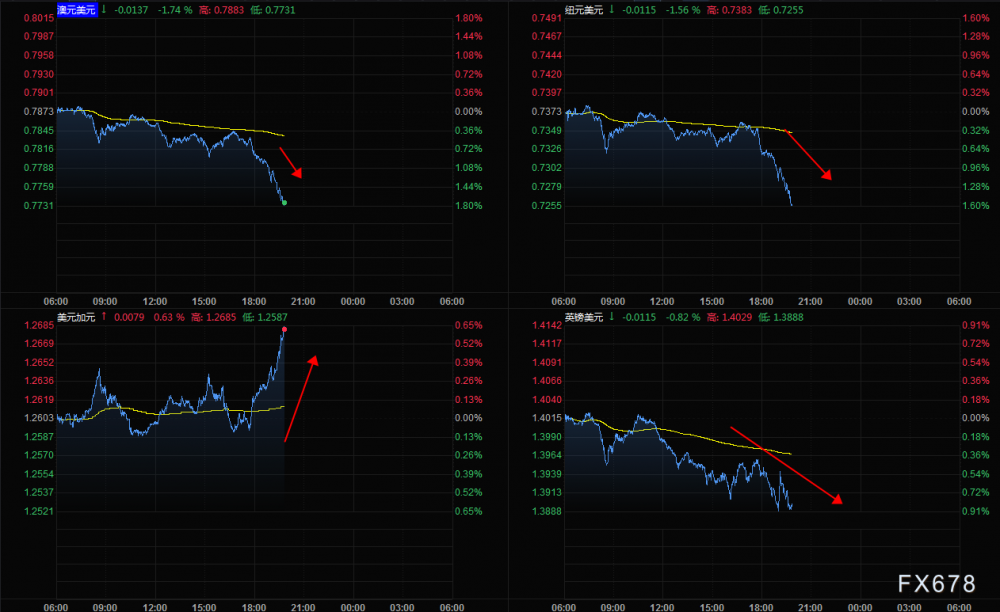The width and height of the screenshot is (1000, 612).
Task: Click the 0.7491 price axis label
Action: coord(547,18)
